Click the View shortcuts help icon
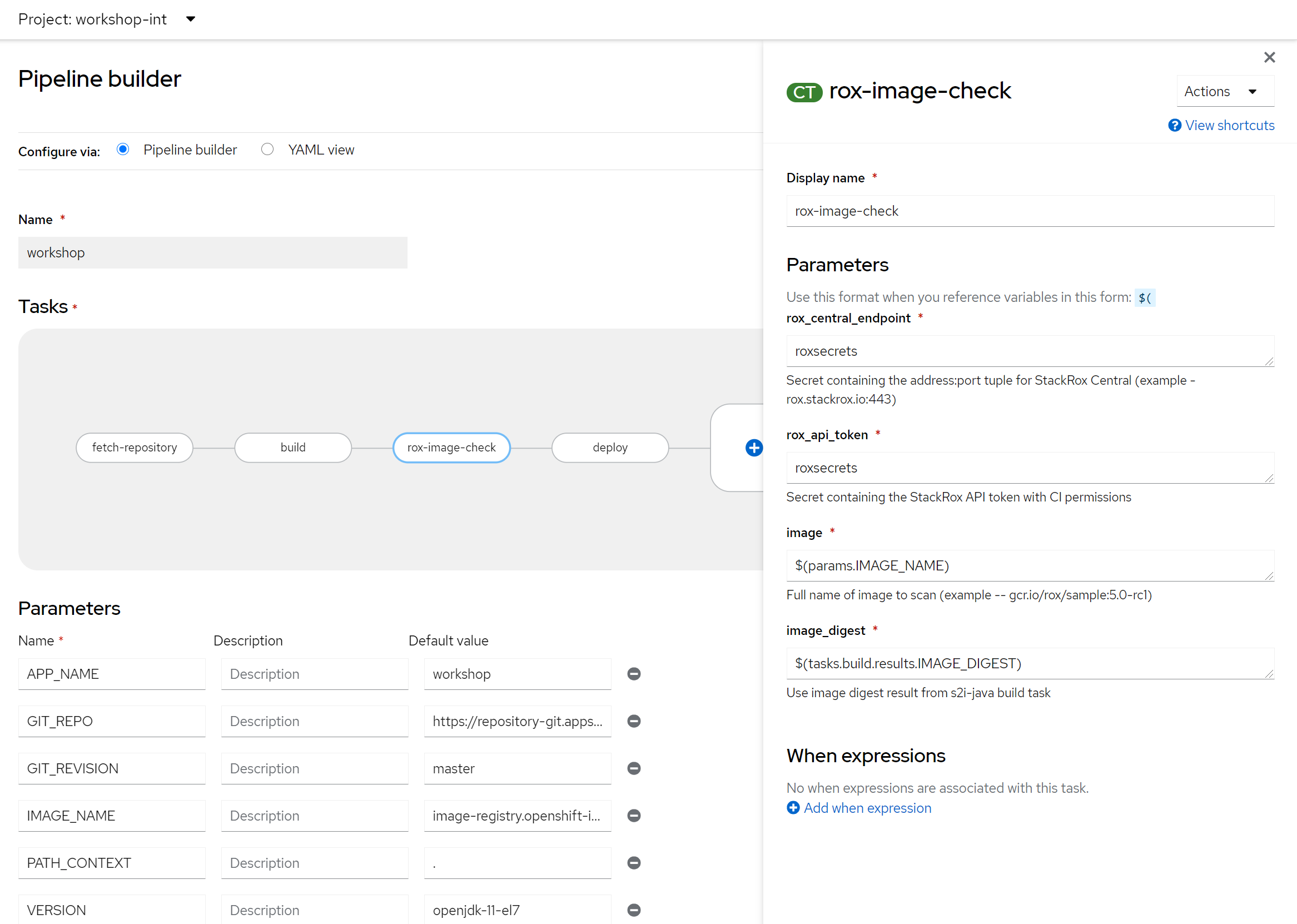 1174,125
